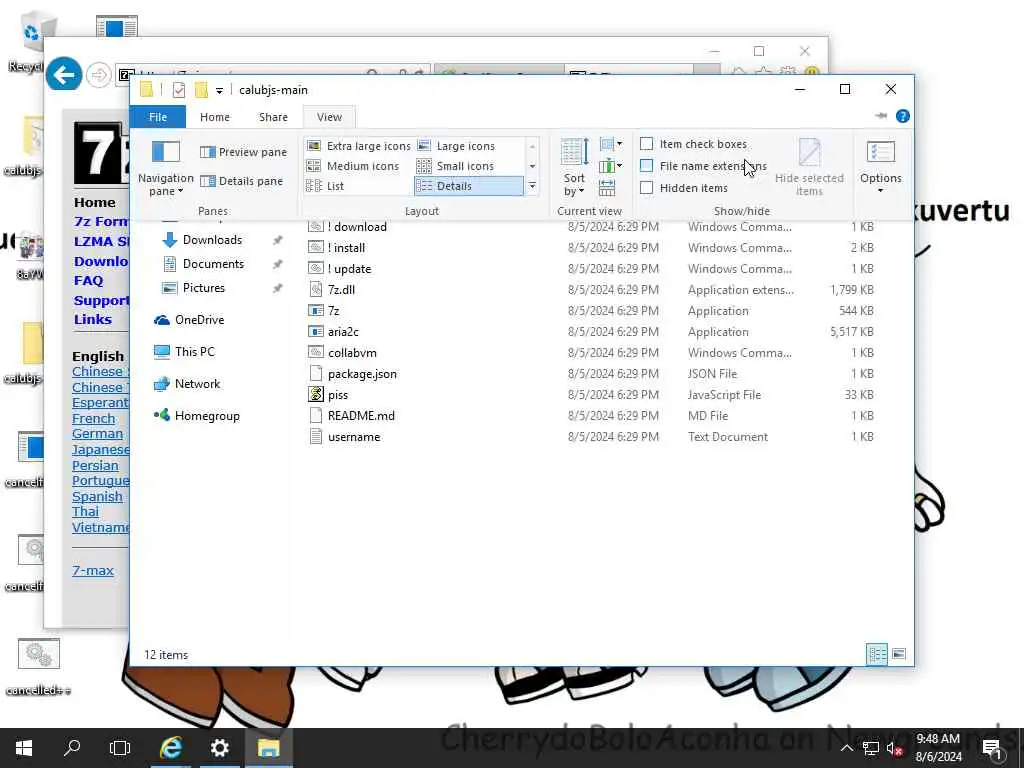Click the FAQ link on 7-Zip page
Image resolution: width=1024 pixels, height=768 pixels.
[x=88, y=281]
